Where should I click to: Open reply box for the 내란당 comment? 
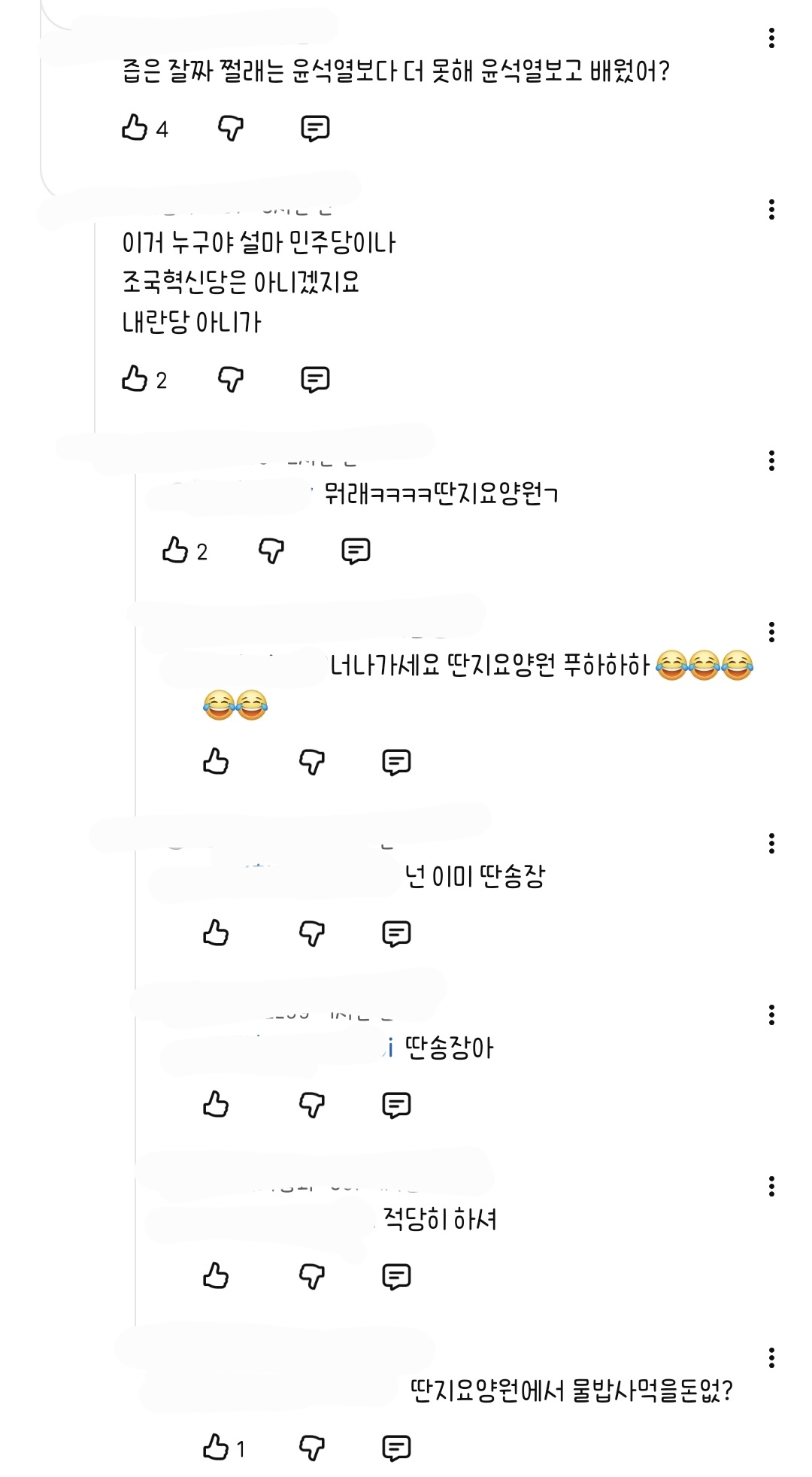317,381
